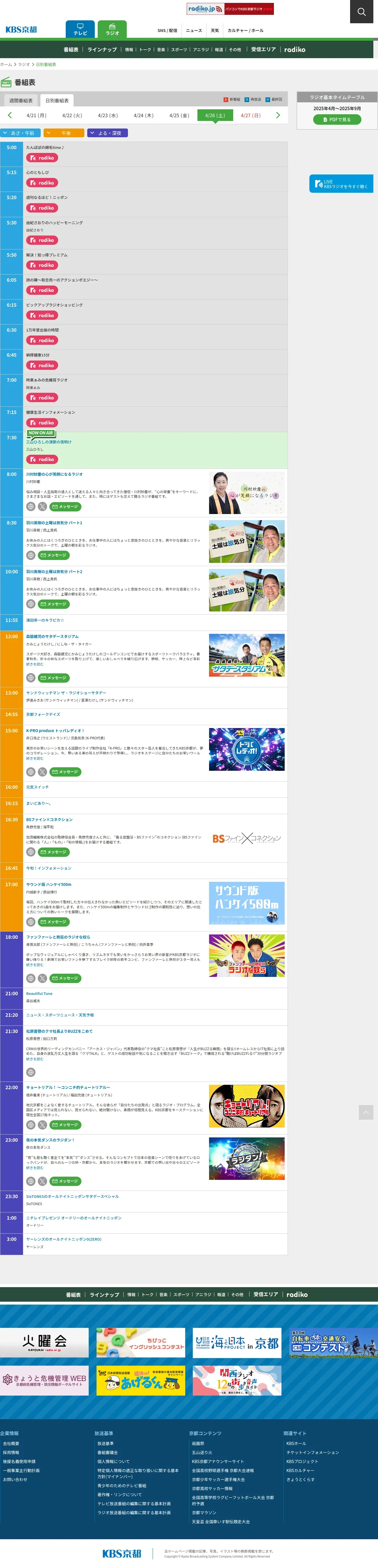Click the KBS京都 header logo
378x1568 pixels.
(x=21, y=29)
